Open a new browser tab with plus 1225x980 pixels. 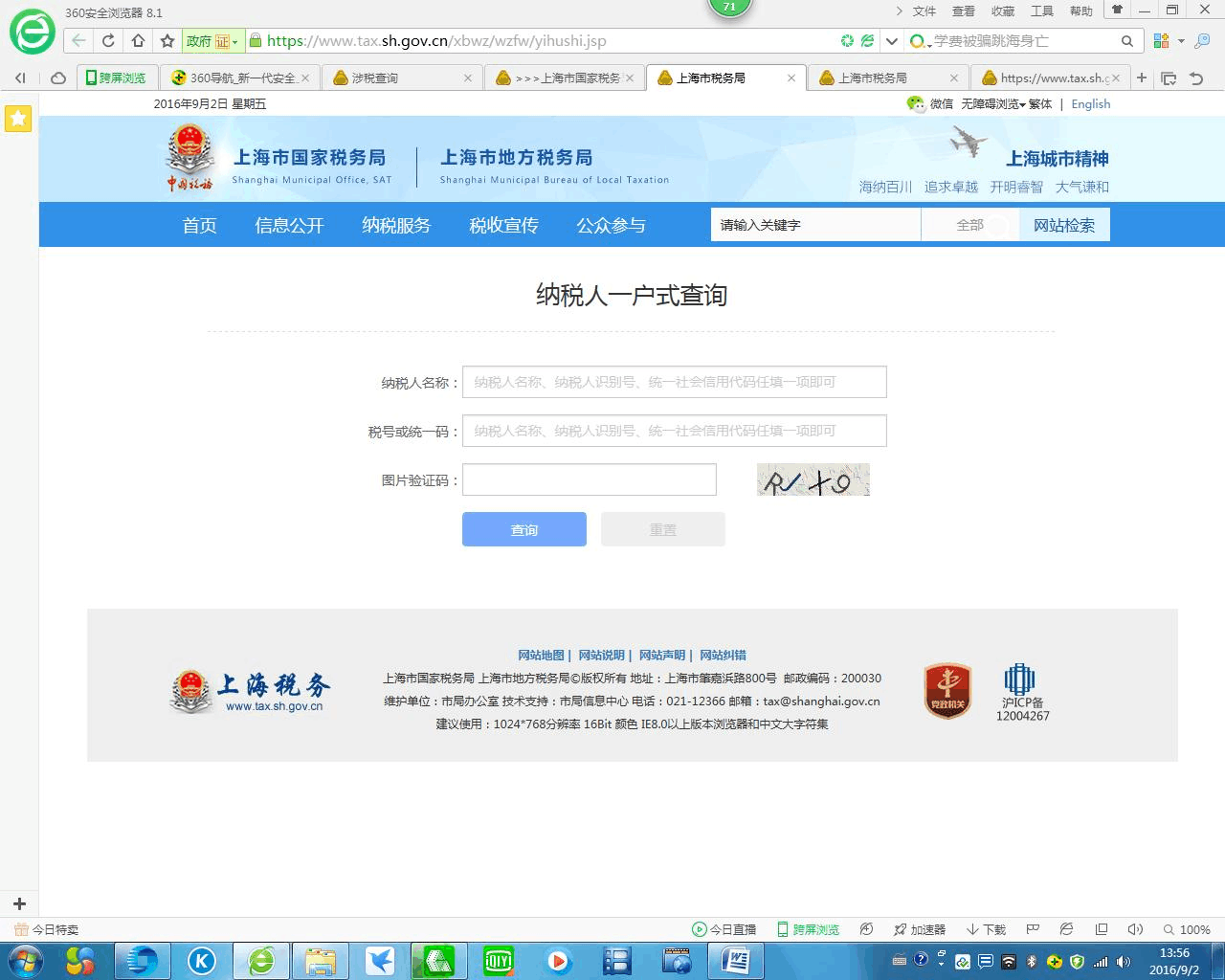point(1142,78)
